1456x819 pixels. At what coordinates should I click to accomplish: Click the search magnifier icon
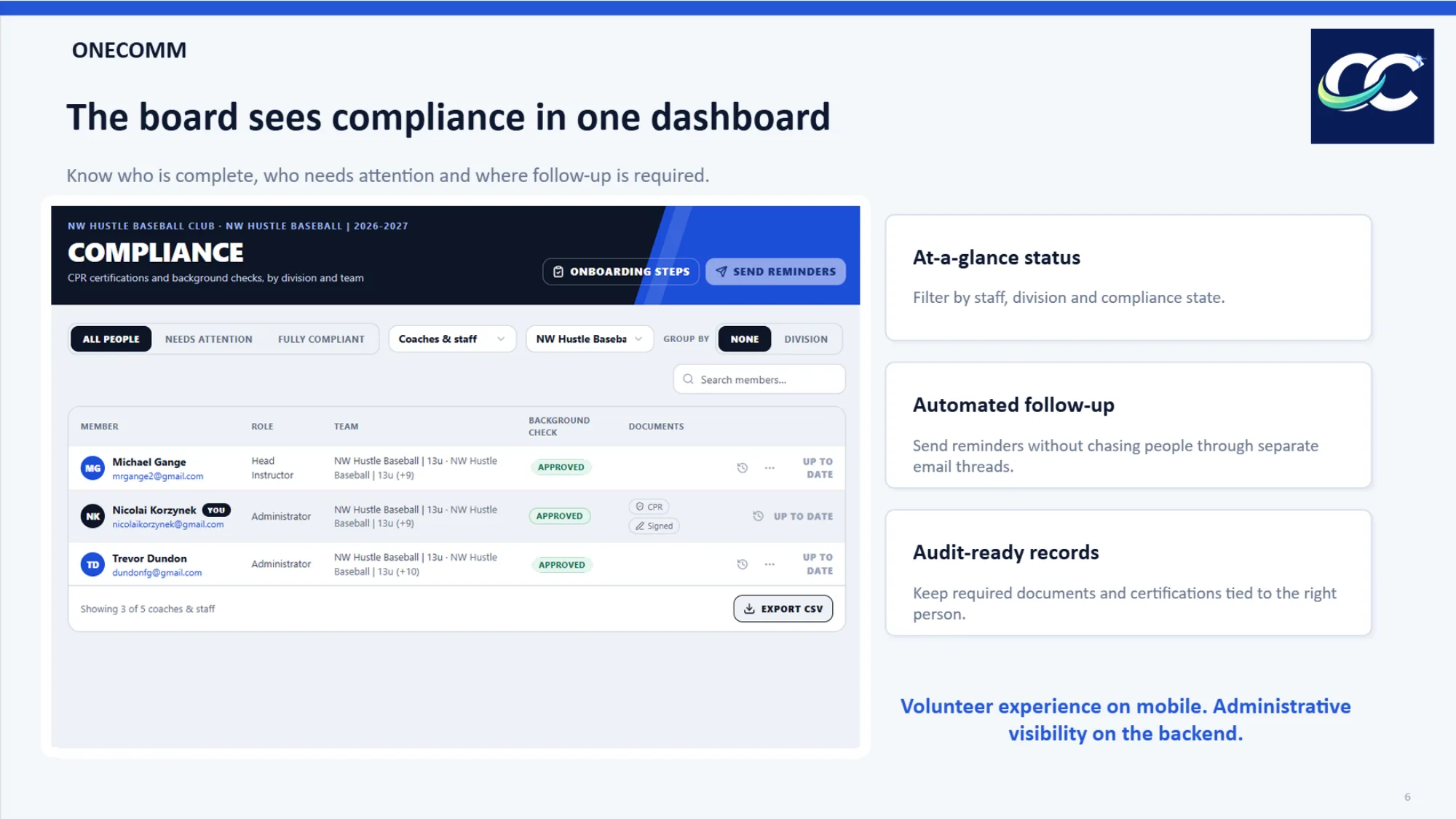pyautogui.click(x=688, y=379)
